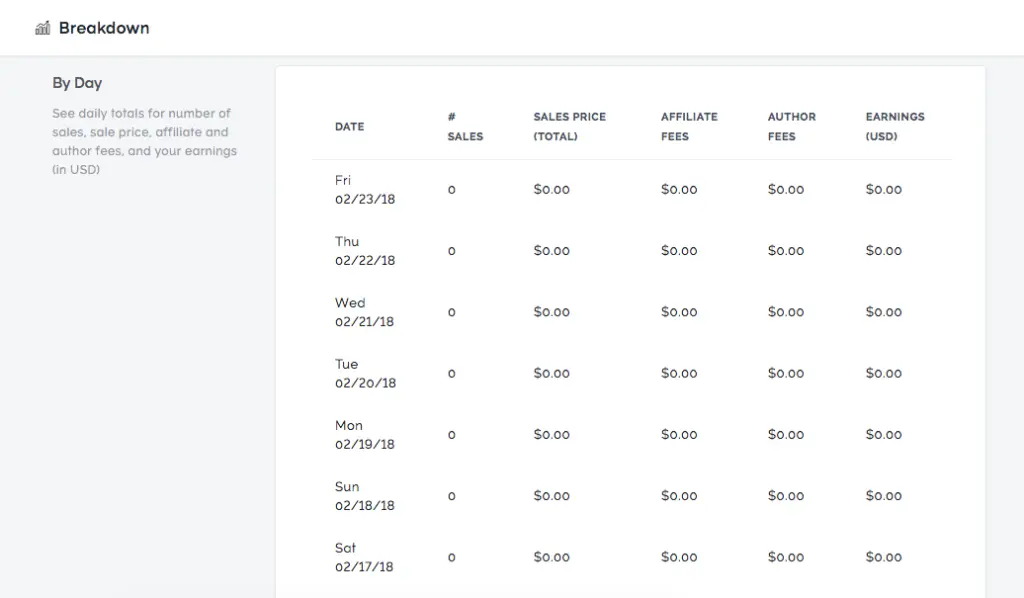Click the # SALES column header
Image resolution: width=1024 pixels, height=598 pixels.
(464, 127)
